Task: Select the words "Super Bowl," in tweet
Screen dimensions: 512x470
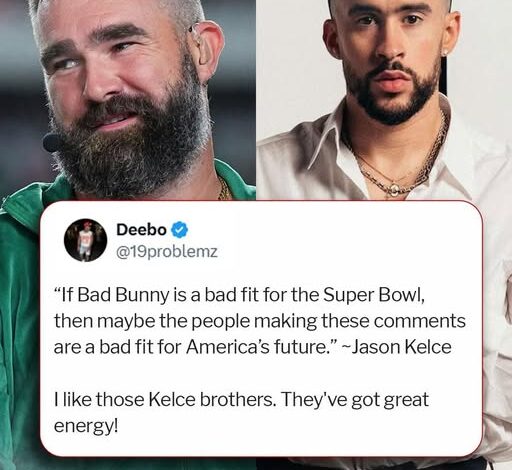Action: pos(374,295)
